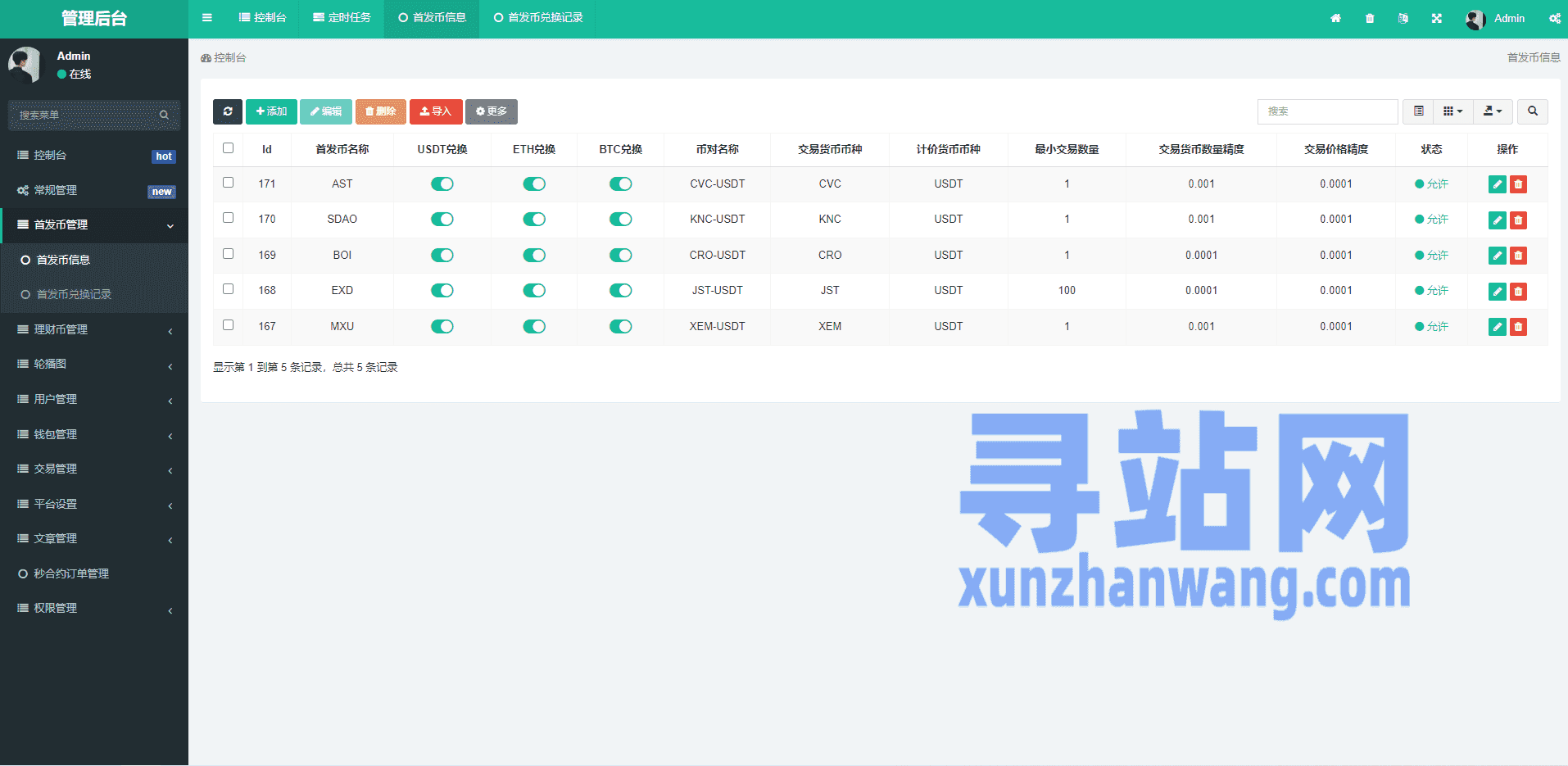Click the red delete icon for row 168
1568x766 pixels.
pos(1518,291)
